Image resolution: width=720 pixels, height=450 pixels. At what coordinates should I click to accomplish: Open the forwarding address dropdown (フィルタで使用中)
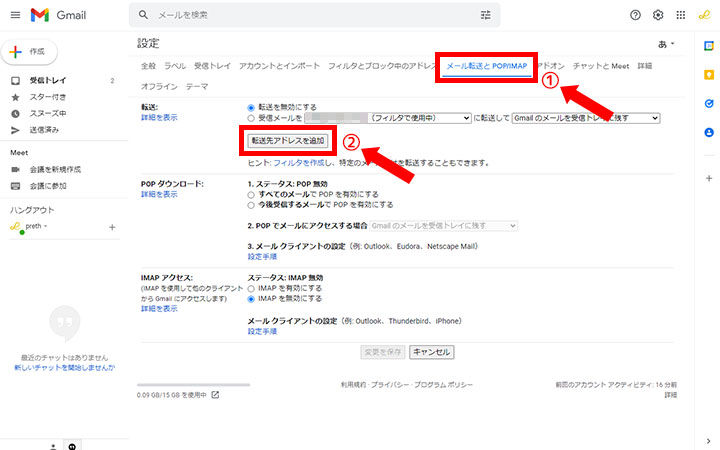pyautogui.click(x=388, y=118)
